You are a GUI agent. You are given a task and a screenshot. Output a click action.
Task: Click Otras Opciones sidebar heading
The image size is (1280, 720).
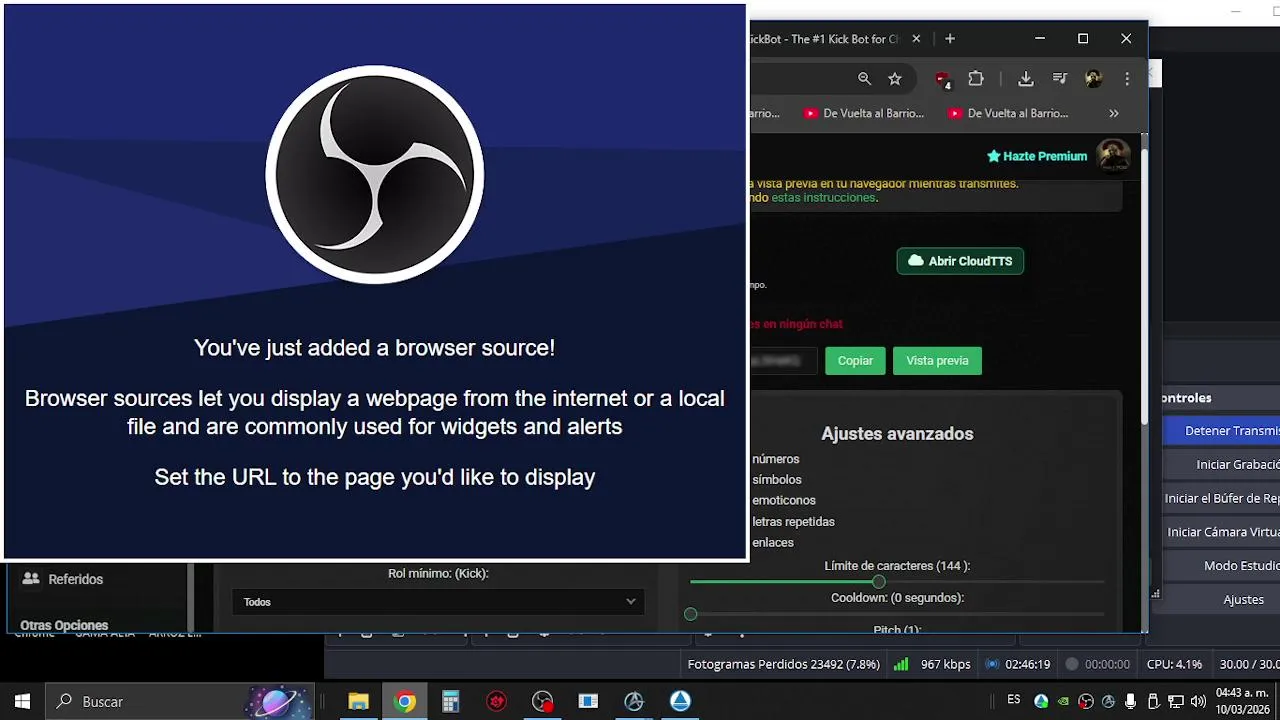[64, 625]
